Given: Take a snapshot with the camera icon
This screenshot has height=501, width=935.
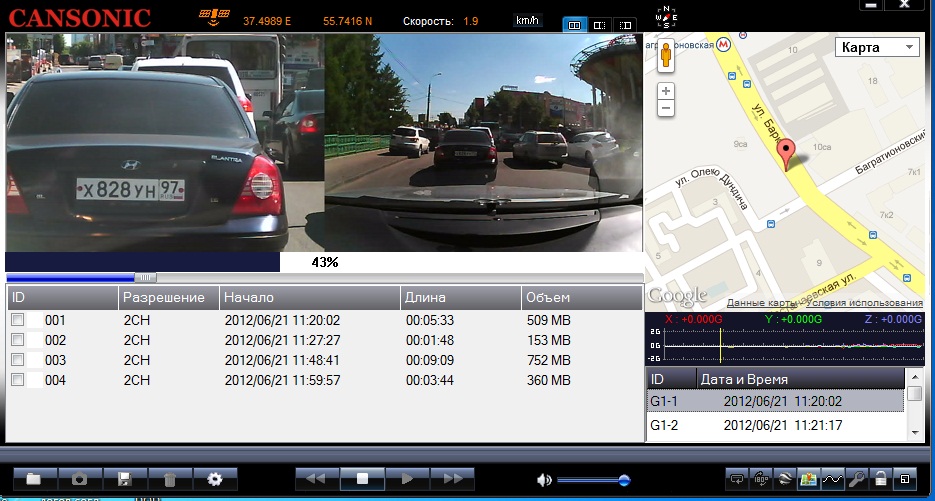Looking at the screenshot, I should coord(78,479).
